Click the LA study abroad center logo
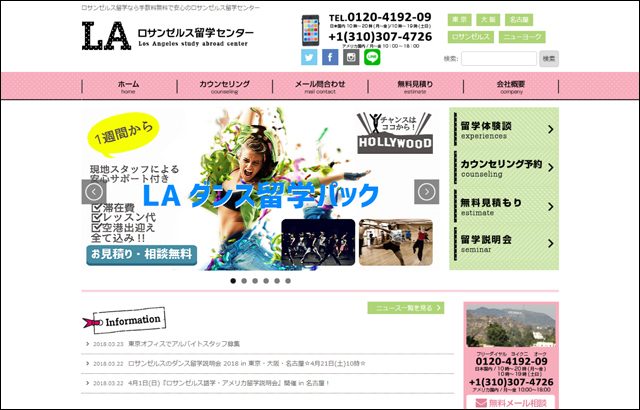The image size is (640, 410). click(x=167, y=37)
